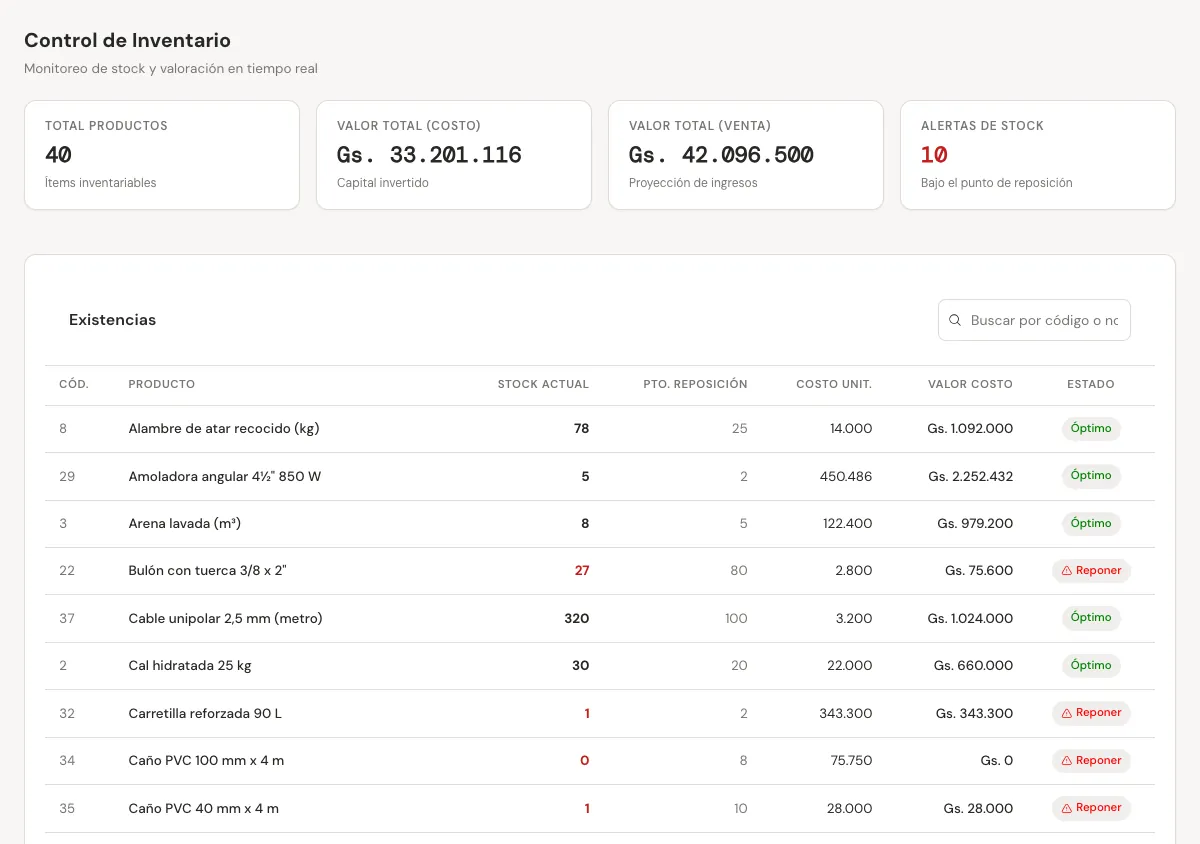Click Óptimo badge for Cal hidratada
This screenshot has width=1200, height=844.
click(1091, 666)
